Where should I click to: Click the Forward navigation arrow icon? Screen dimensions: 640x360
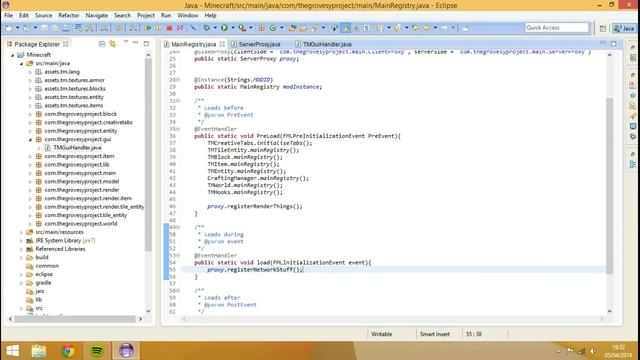point(444,28)
